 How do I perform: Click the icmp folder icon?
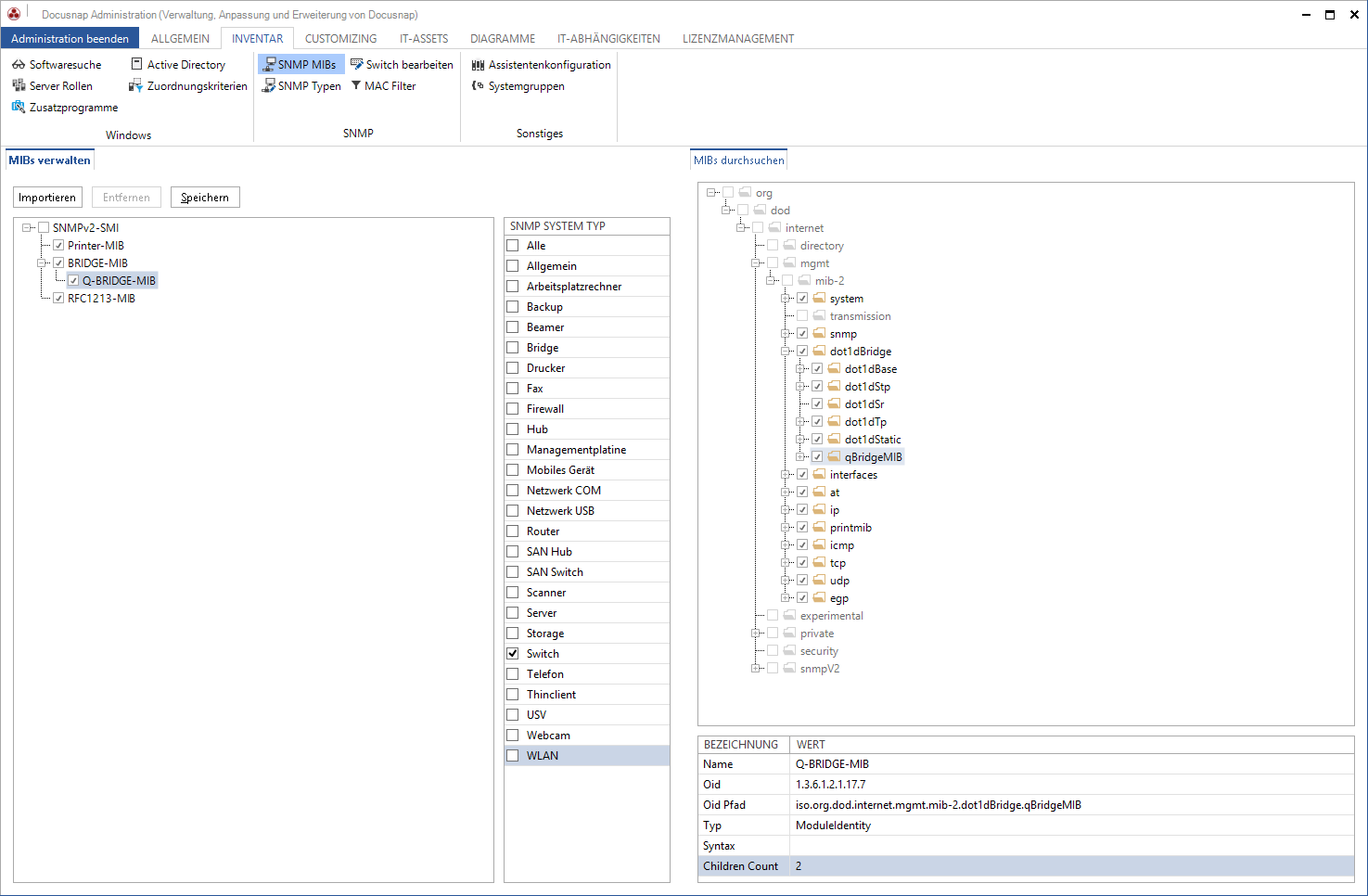(x=819, y=545)
